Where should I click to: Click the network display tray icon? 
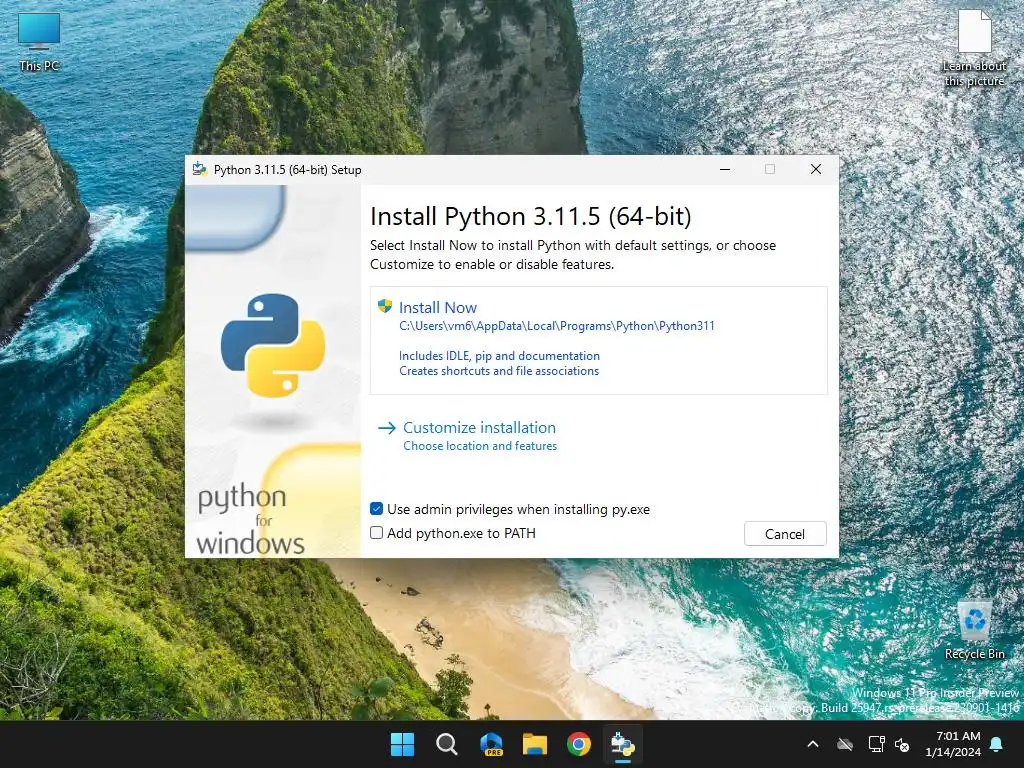[876, 744]
